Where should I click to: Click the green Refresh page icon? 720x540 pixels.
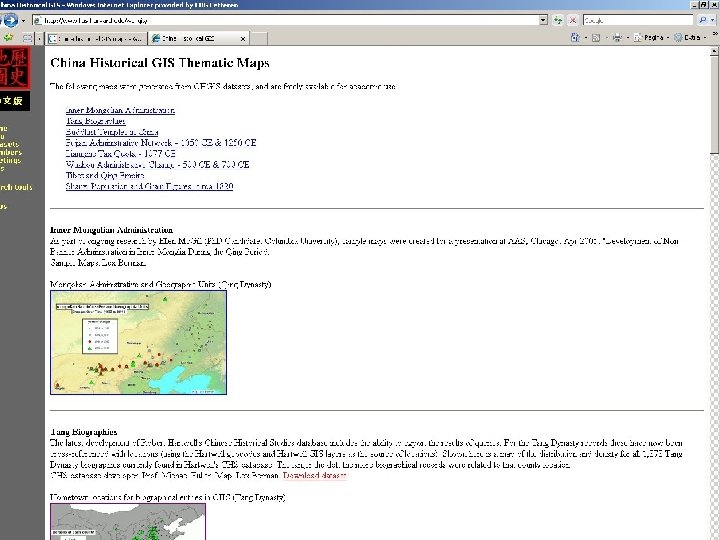click(558, 20)
